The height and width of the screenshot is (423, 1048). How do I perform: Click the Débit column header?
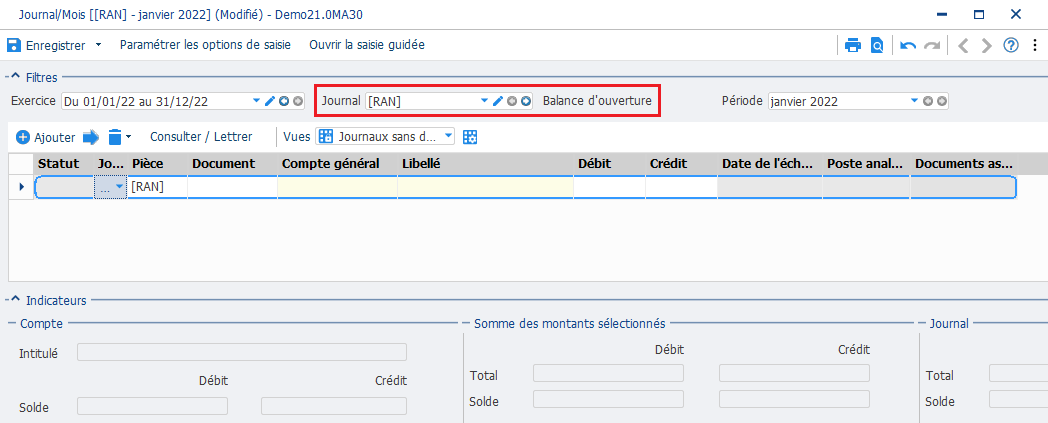[x=609, y=164]
